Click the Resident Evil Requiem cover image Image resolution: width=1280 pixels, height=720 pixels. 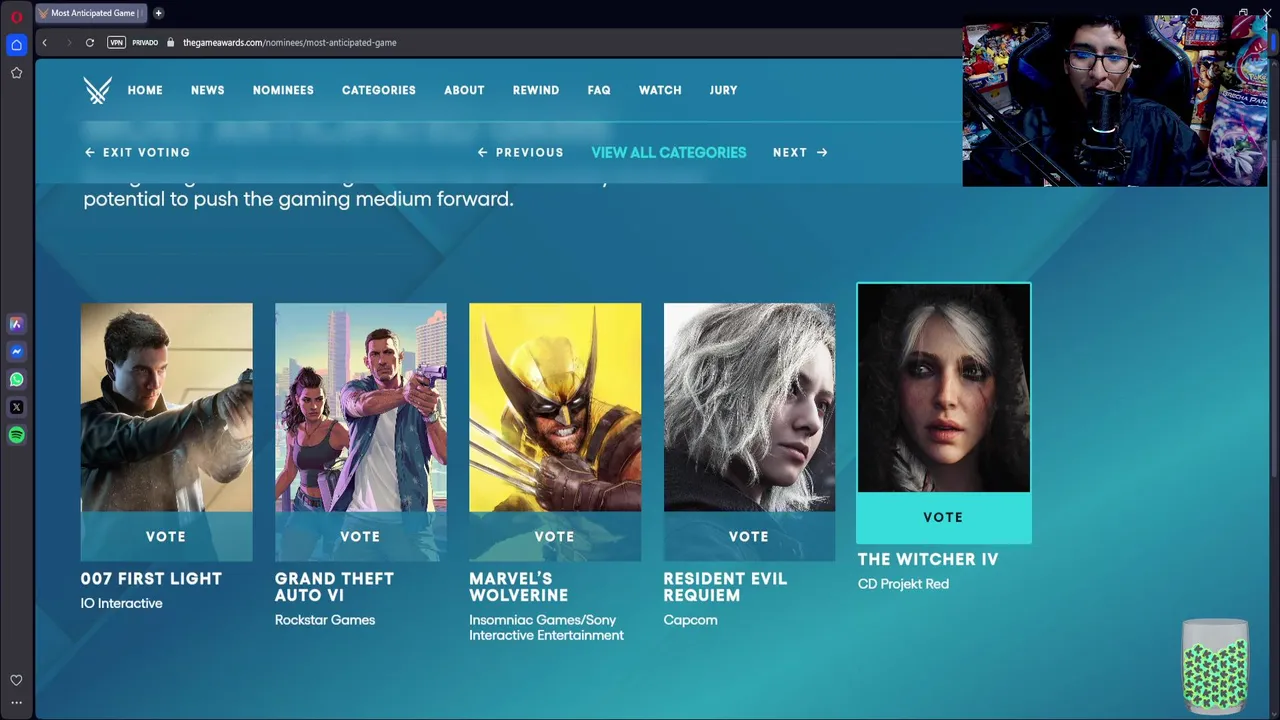pos(749,407)
